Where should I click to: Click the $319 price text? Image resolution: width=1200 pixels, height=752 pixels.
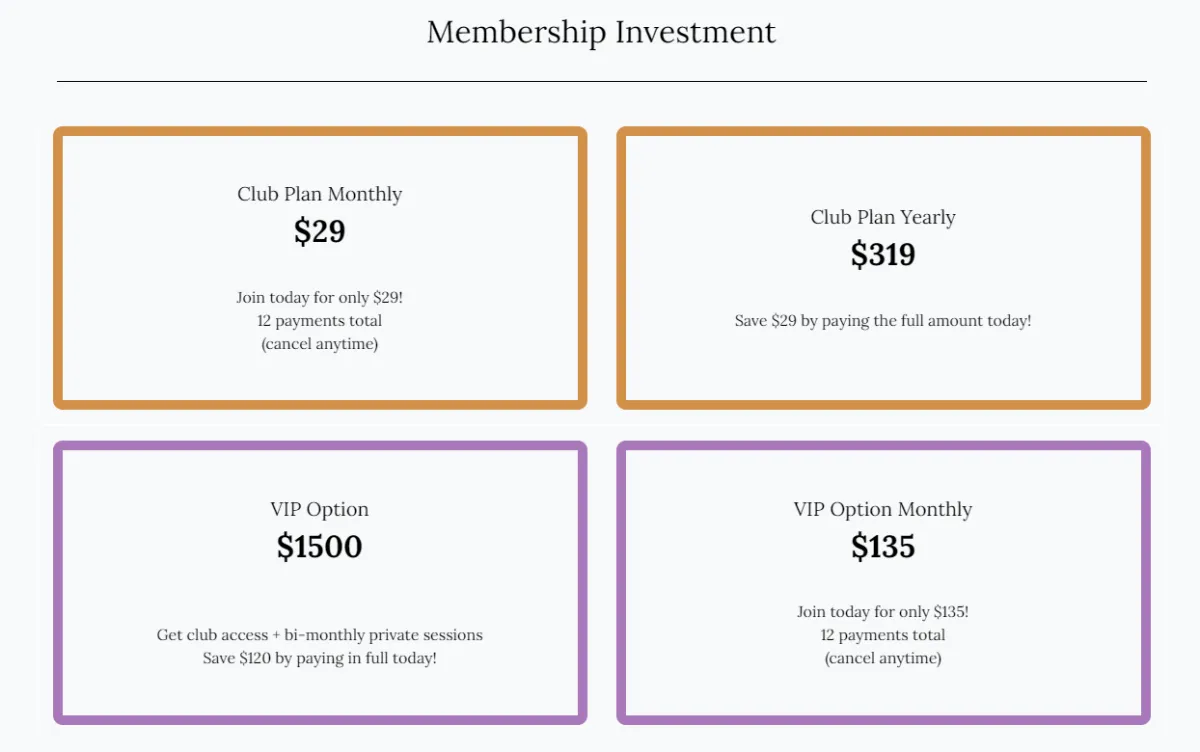(883, 255)
